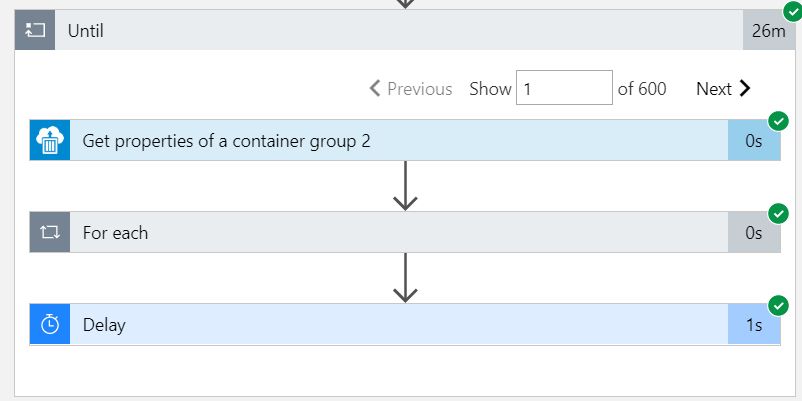
Task: Go to the Previous iteration
Action: [x=411, y=89]
